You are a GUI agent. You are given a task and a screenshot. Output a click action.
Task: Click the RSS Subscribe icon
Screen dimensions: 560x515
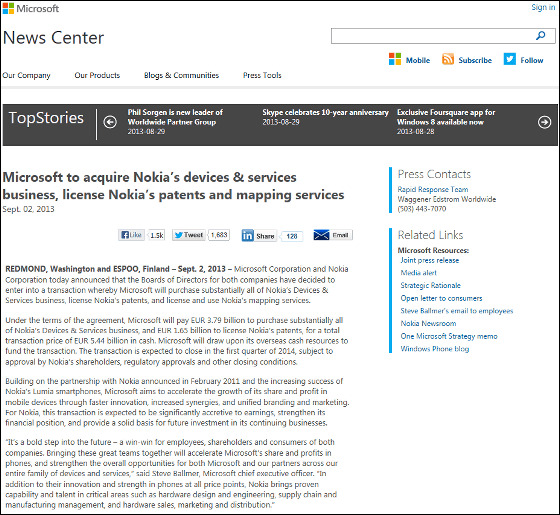click(448, 59)
